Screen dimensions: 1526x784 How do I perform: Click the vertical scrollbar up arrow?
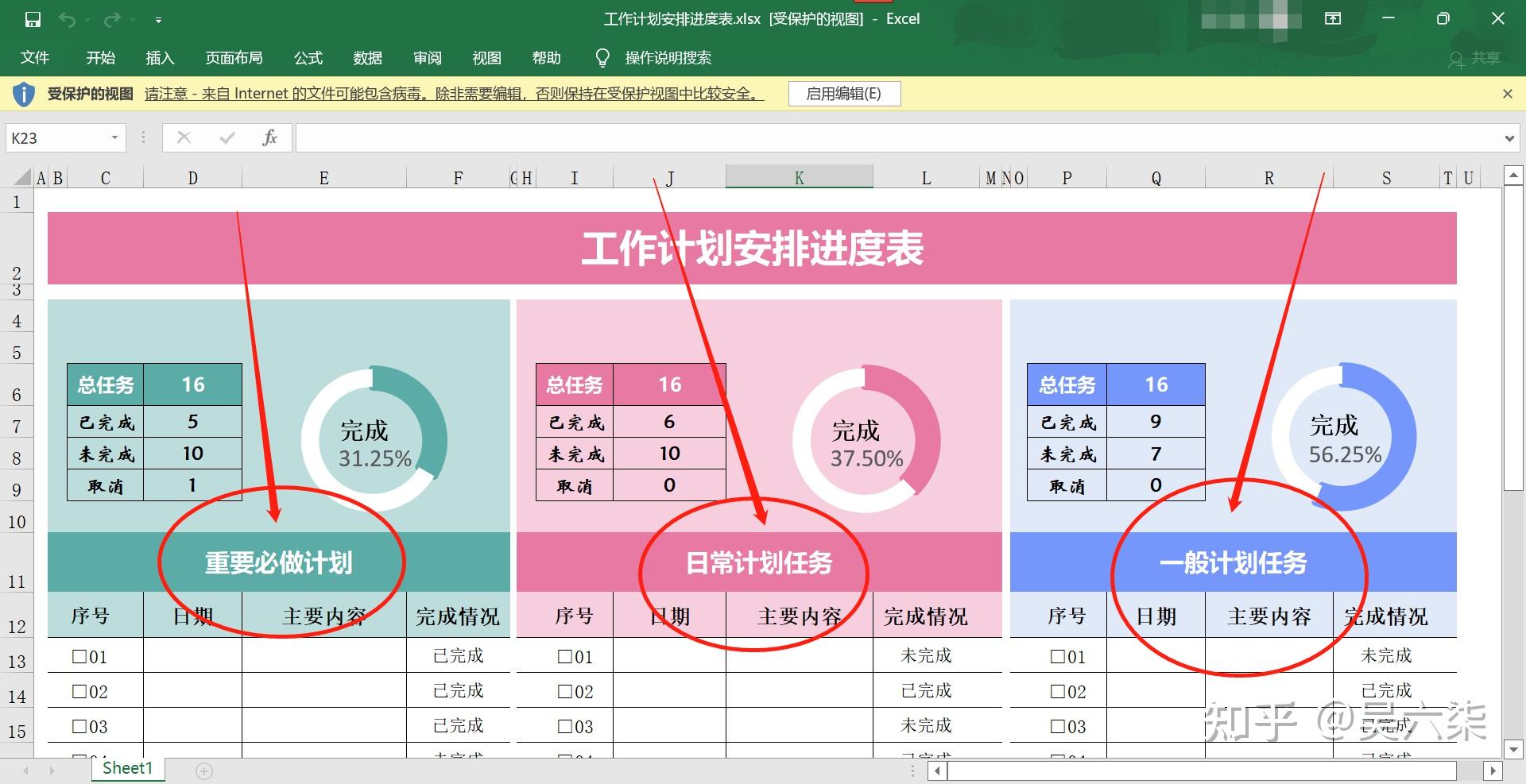click(1513, 174)
